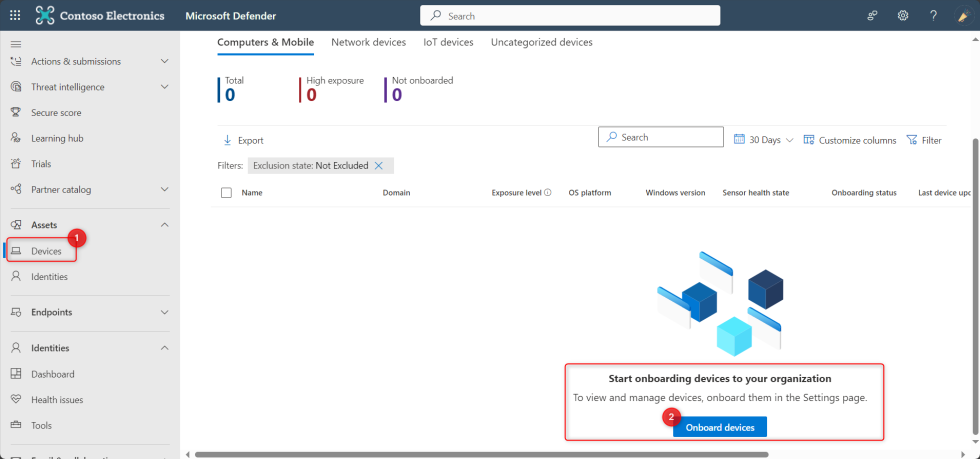Click the Filter button label
The height and width of the screenshot is (459, 980).
click(x=931, y=141)
